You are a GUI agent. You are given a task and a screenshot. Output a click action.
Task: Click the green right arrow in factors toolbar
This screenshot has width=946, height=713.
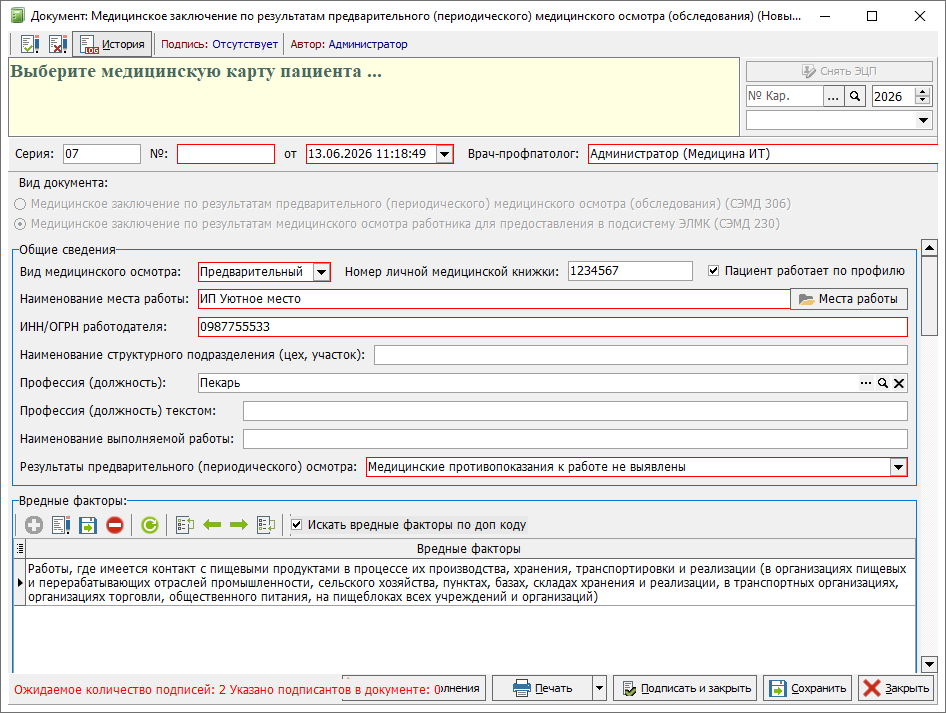(239, 525)
